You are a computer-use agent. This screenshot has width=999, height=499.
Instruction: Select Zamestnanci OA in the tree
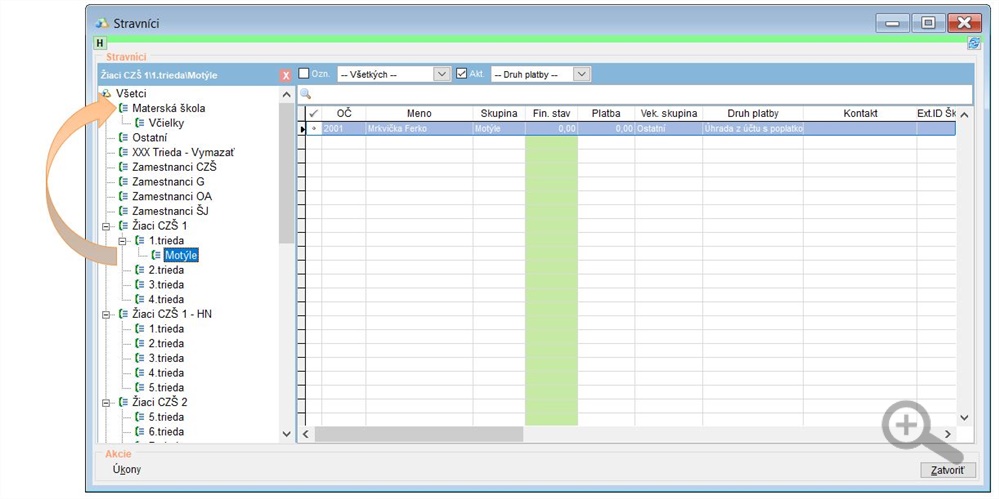click(172, 196)
